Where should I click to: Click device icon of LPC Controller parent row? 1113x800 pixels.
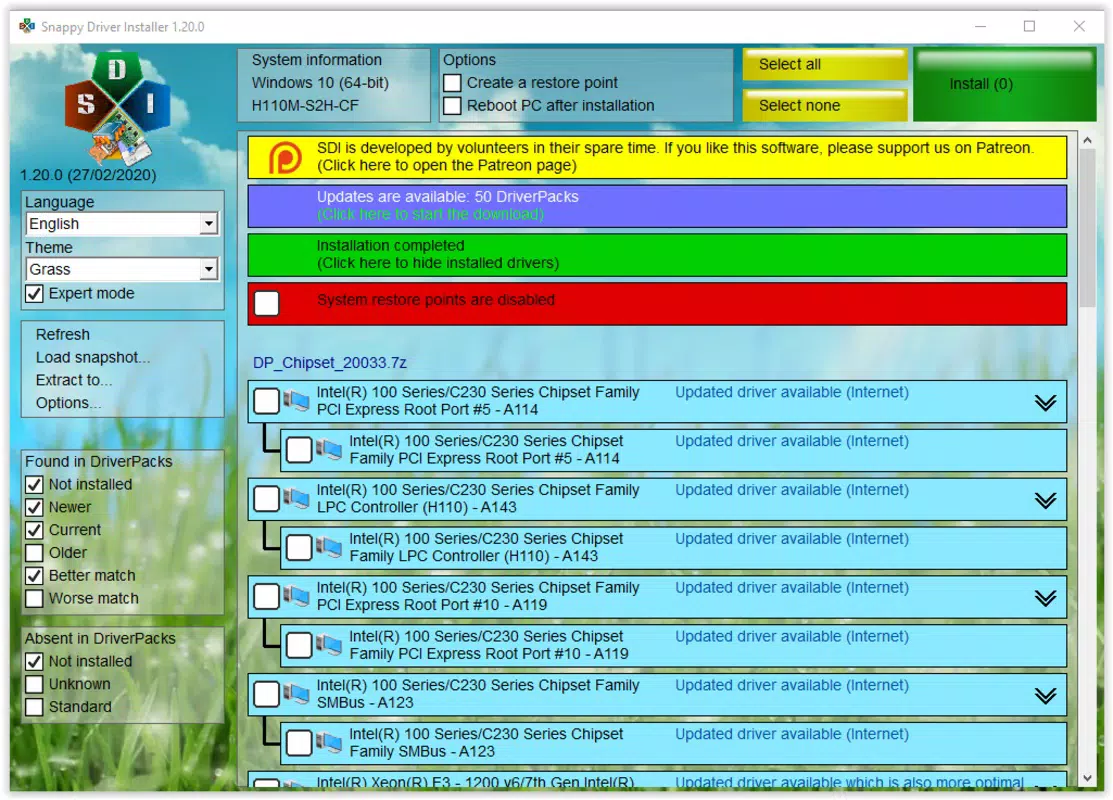coord(297,498)
